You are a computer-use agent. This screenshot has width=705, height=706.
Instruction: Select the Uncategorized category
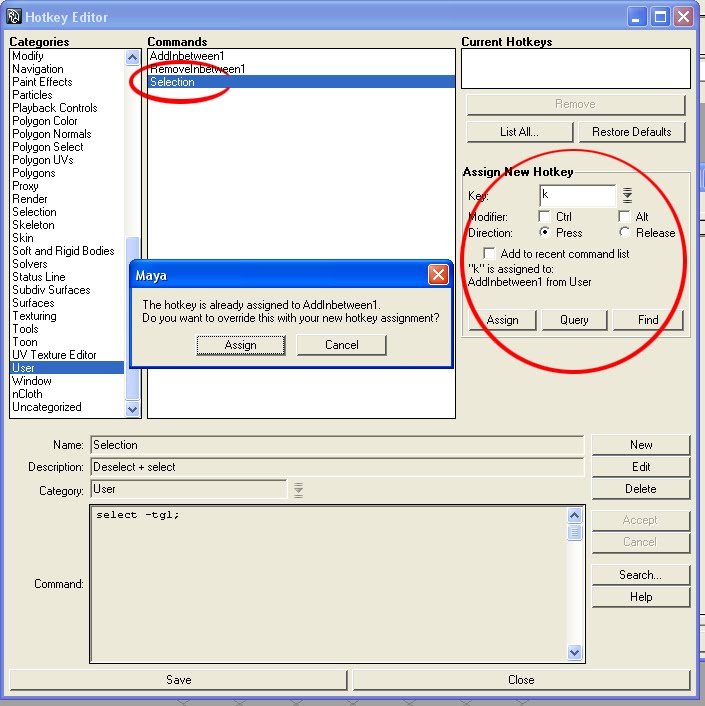[x=67, y=407]
